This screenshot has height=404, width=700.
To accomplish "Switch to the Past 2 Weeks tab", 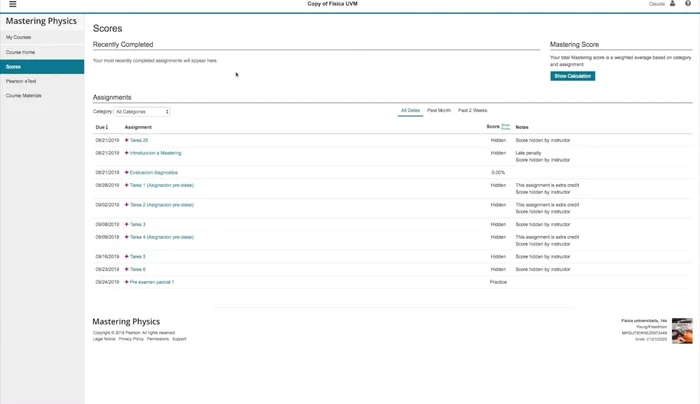I will pyautogui.click(x=472, y=111).
